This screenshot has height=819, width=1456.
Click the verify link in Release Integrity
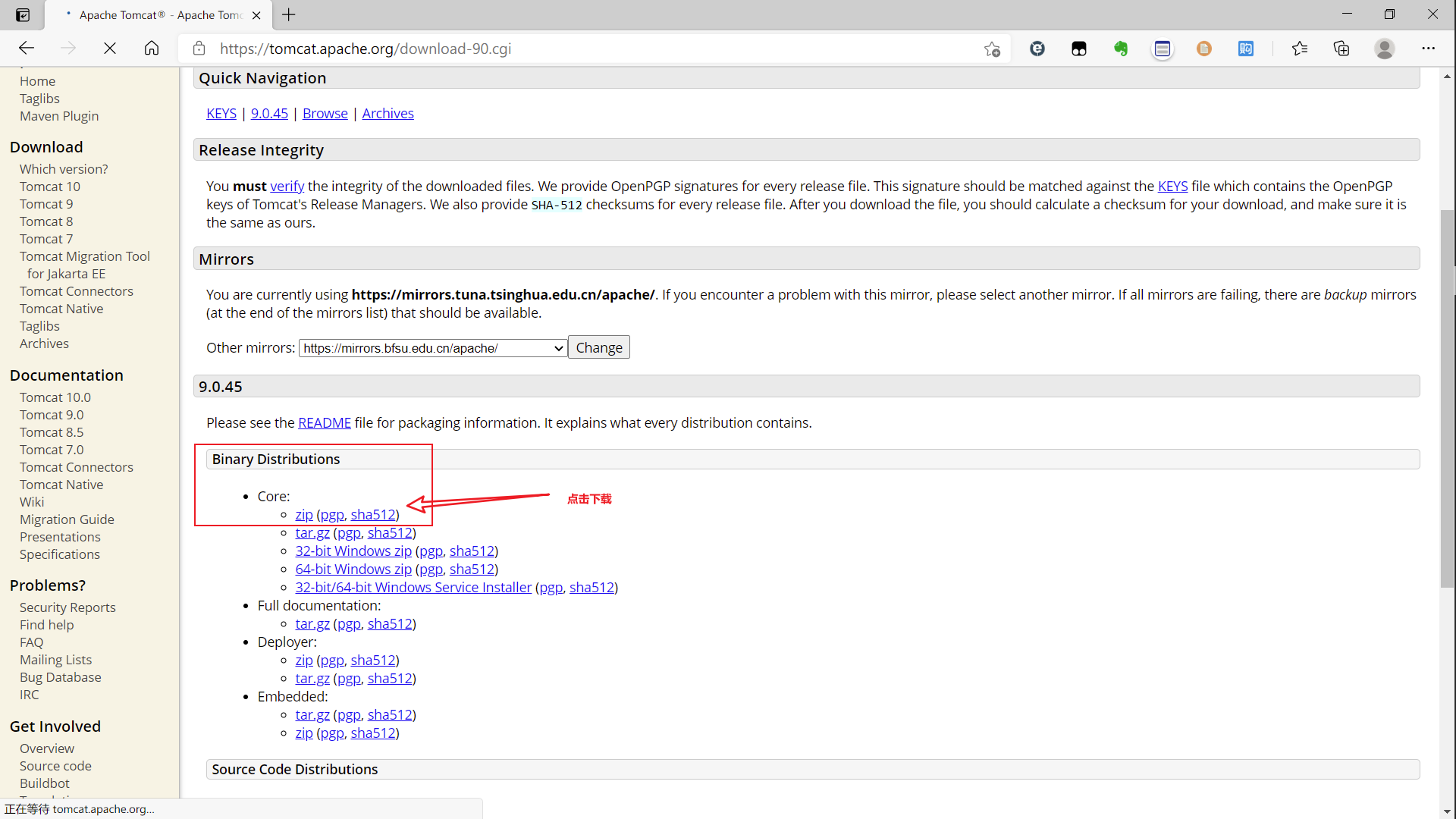click(x=287, y=186)
